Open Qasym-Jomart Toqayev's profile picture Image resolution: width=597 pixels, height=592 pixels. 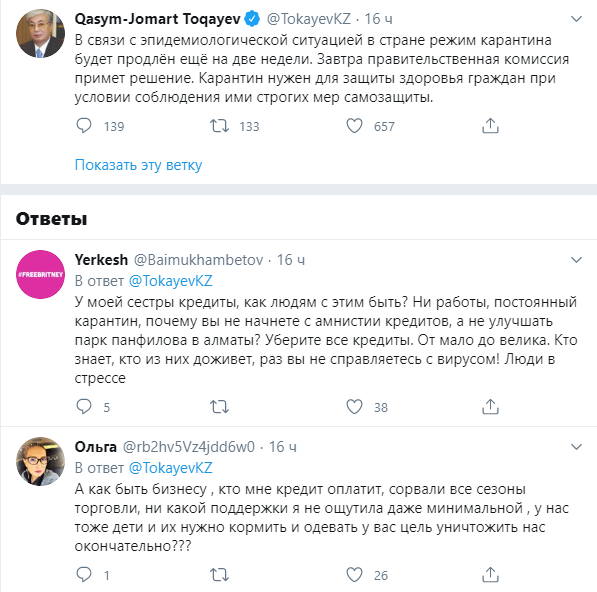(x=40, y=34)
